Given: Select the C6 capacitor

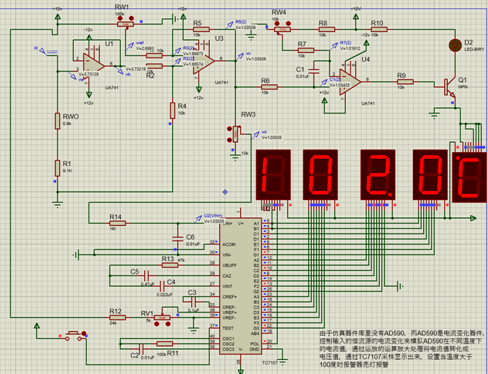Looking at the screenshot, I should [x=178, y=238].
